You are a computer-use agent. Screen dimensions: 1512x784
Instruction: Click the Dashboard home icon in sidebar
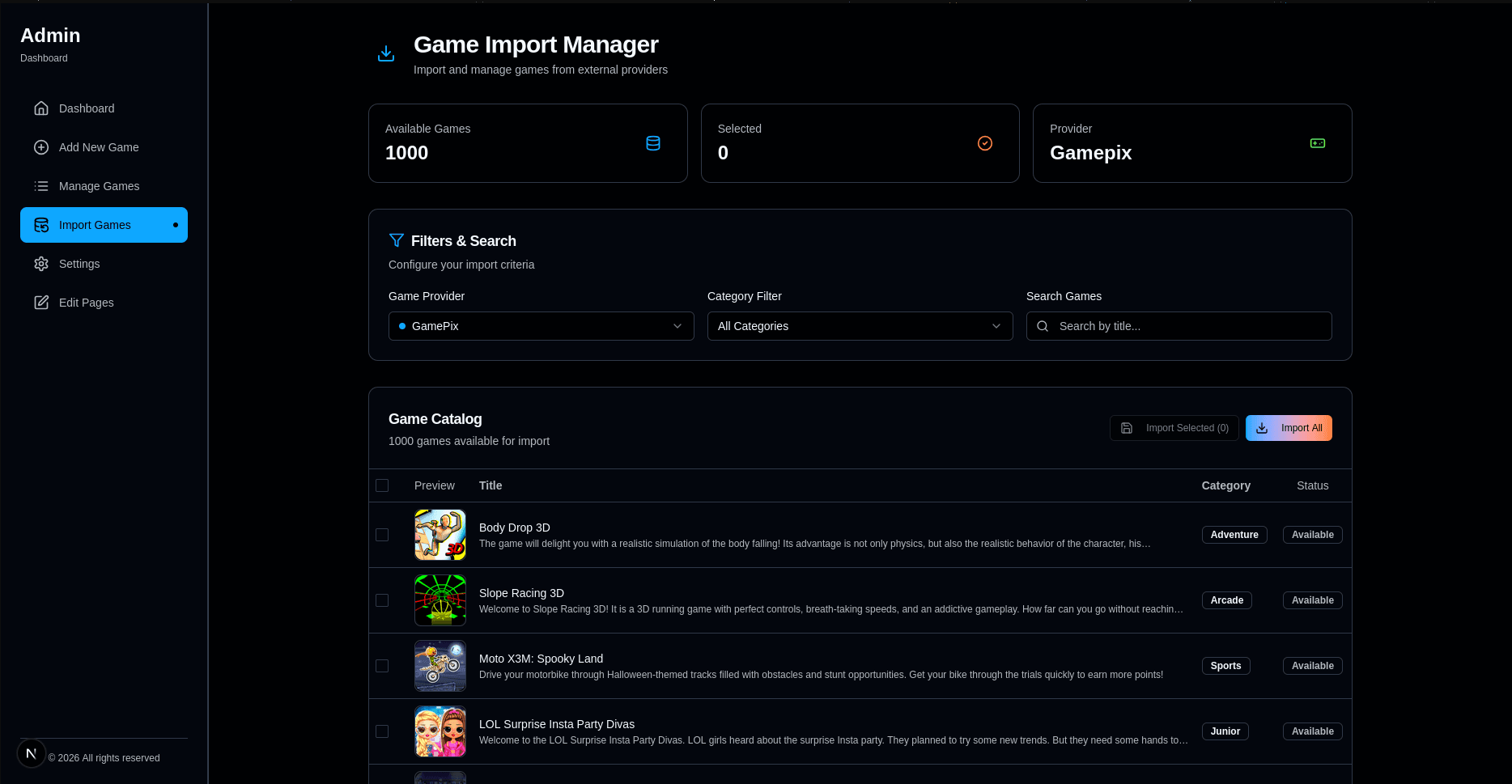click(40, 108)
